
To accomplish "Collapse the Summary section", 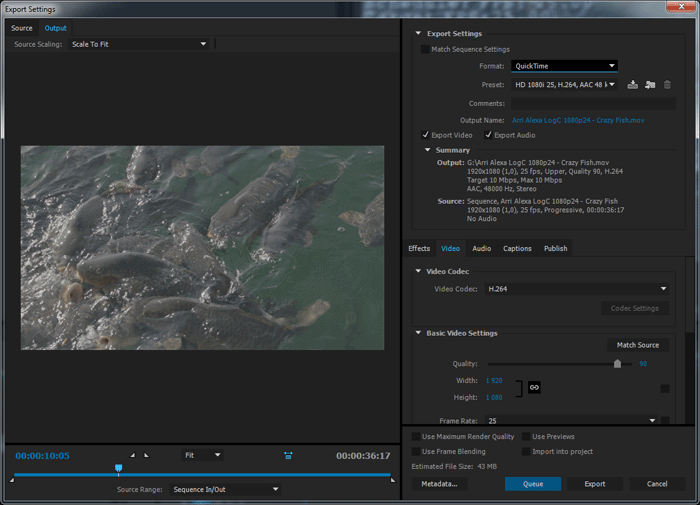I will click(x=427, y=150).
